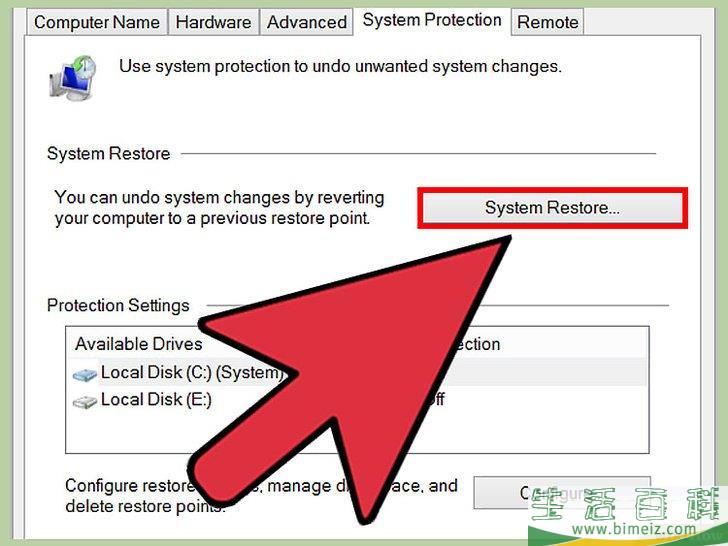Switch to the Computer Name tab
Screen dimensions: 728x546
click(96, 22)
